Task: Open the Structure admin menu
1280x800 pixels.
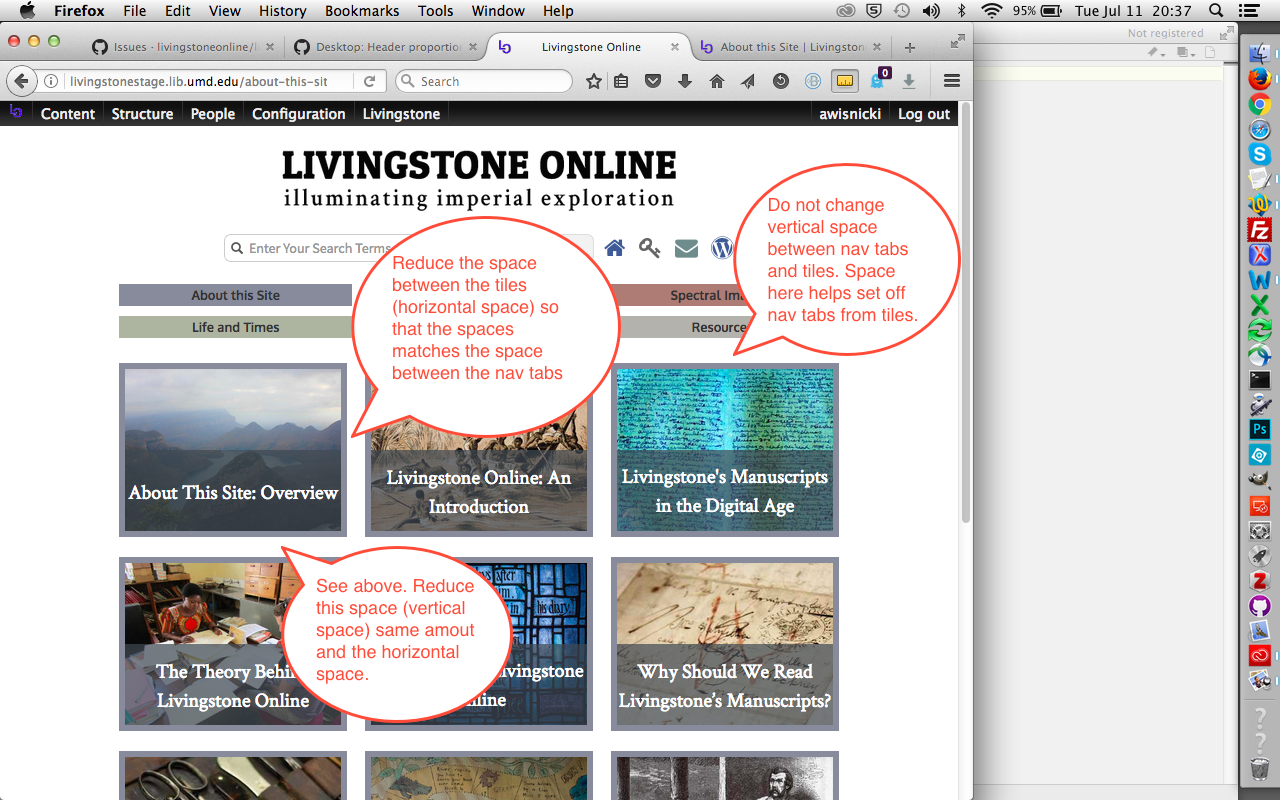Action: click(x=143, y=114)
